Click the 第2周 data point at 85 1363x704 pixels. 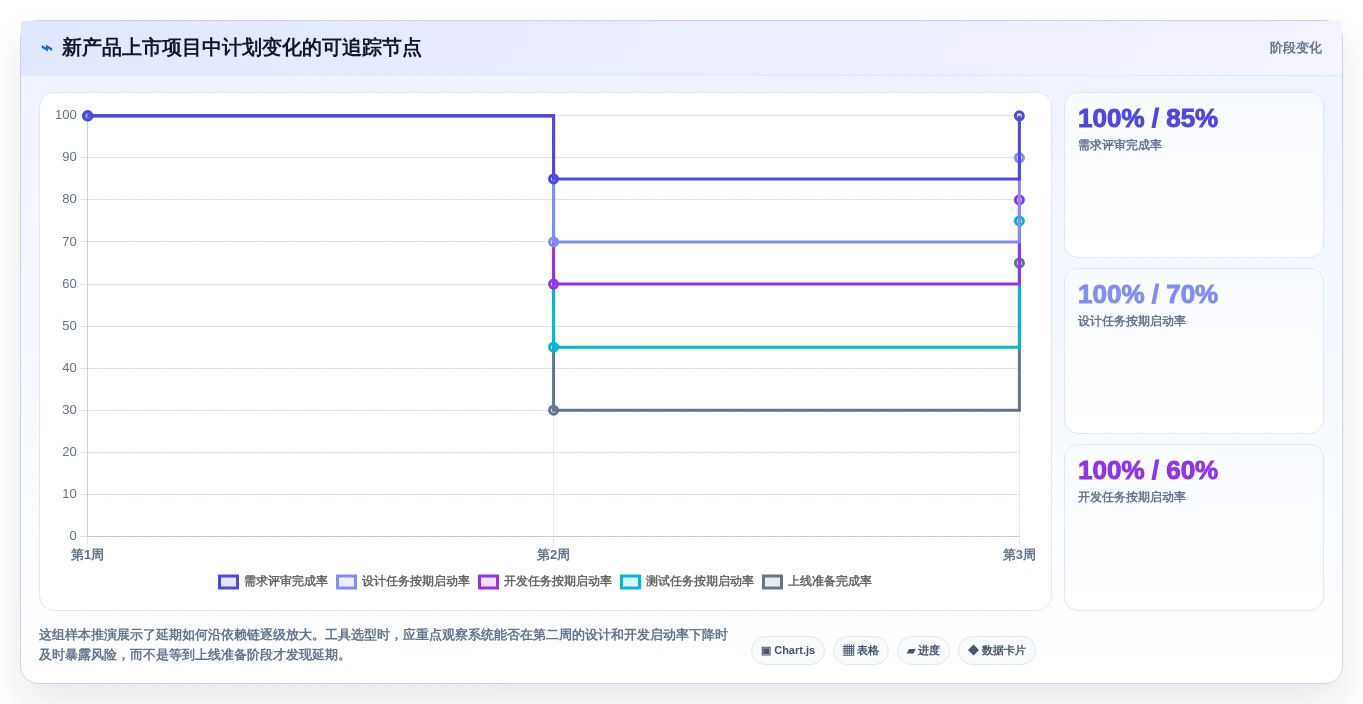(x=553, y=179)
